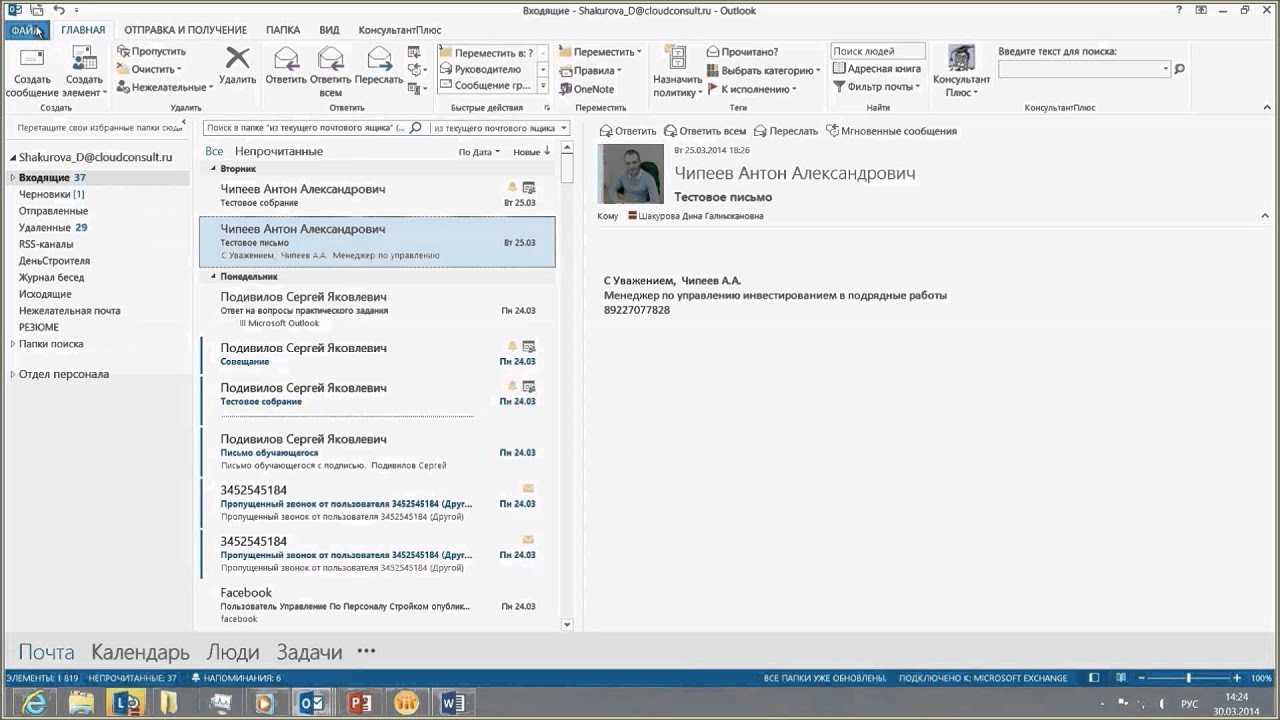This screenshot has width=1280, height=720.
Task: Send the message to OneNote
Action: click(x=586, y=89)
